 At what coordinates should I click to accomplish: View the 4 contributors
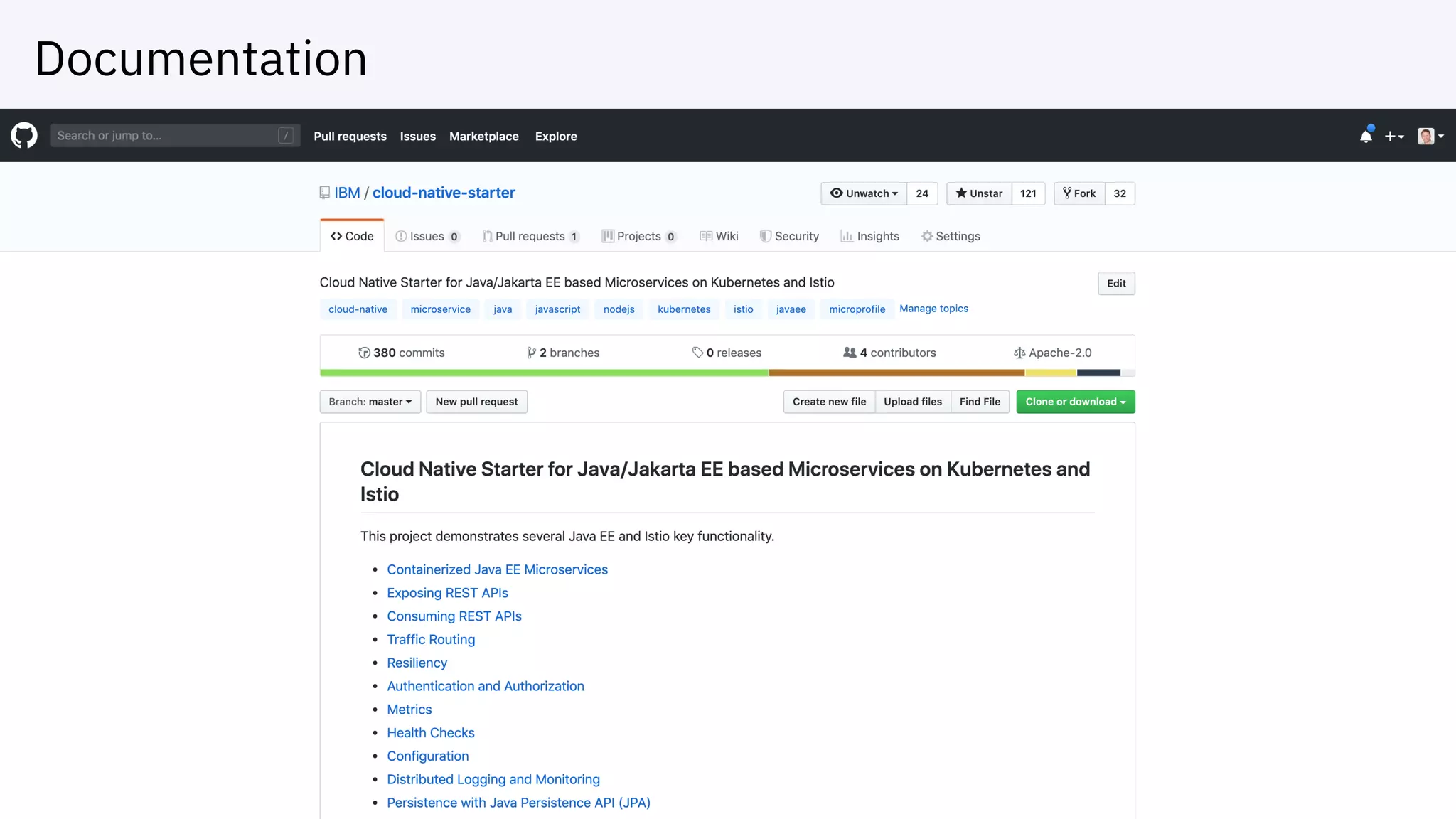[x=889, y=353]
